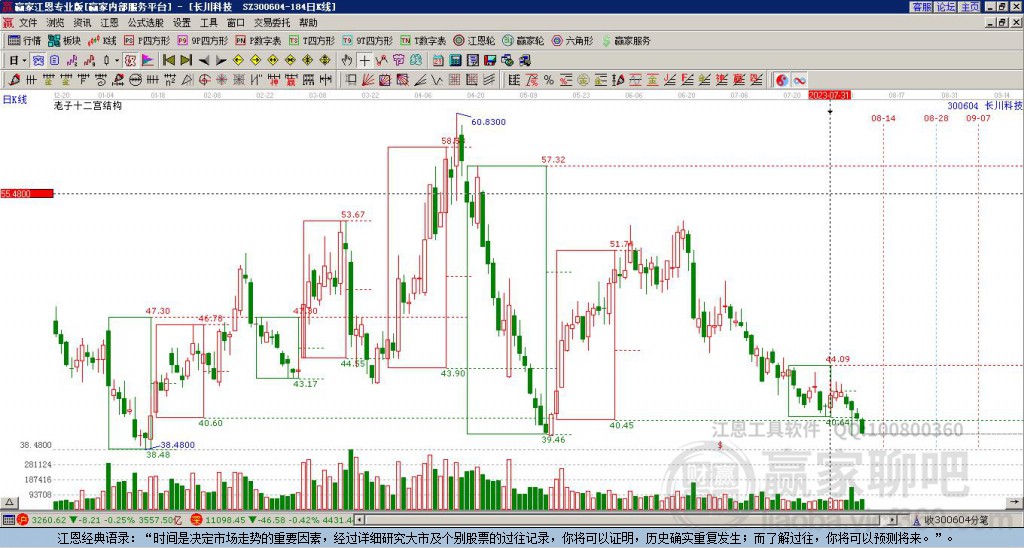Select the hand pan tool
The height and width of the screenshot is (548, 1024).
pos(347,61)
